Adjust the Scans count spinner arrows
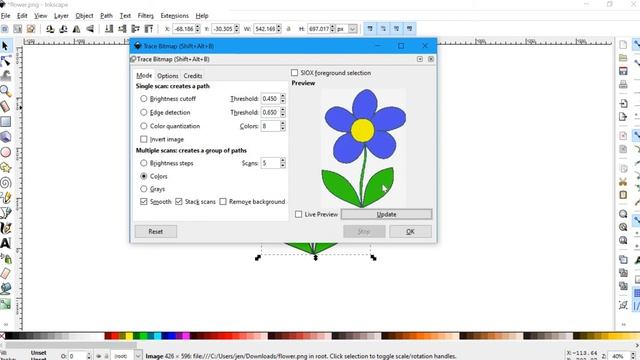Screen dimensions: 640x360 pos(283,163)
